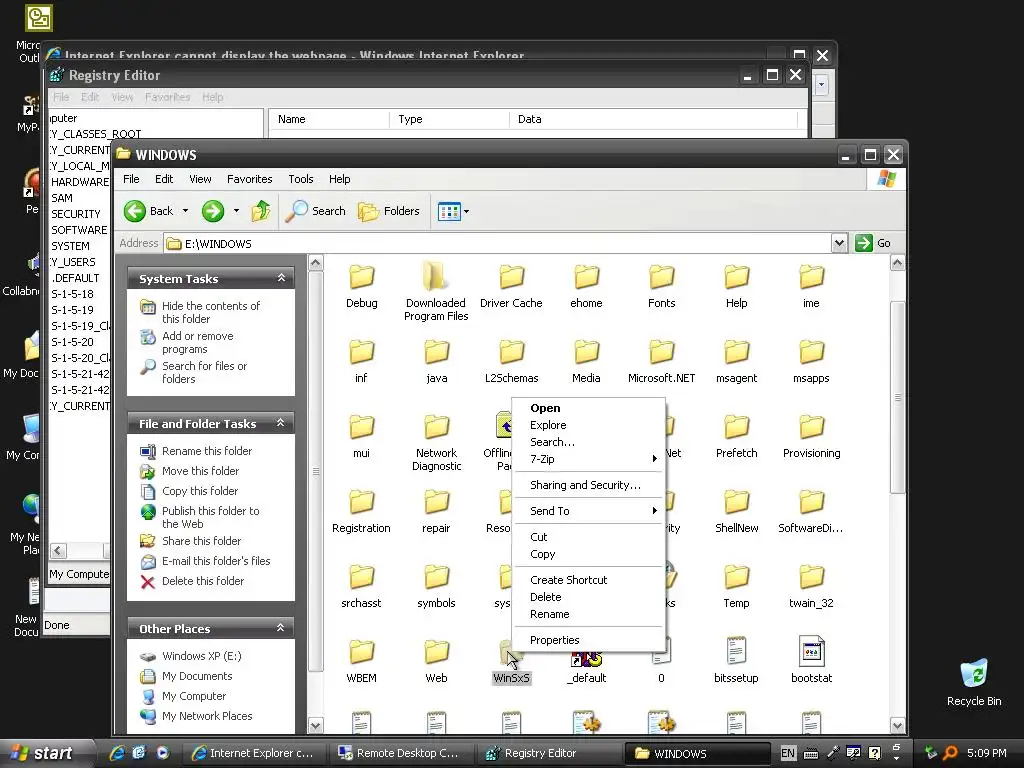Click the file list scroll down arrow
Viewport: 1024px width, 768px height.
click(897, 726)
